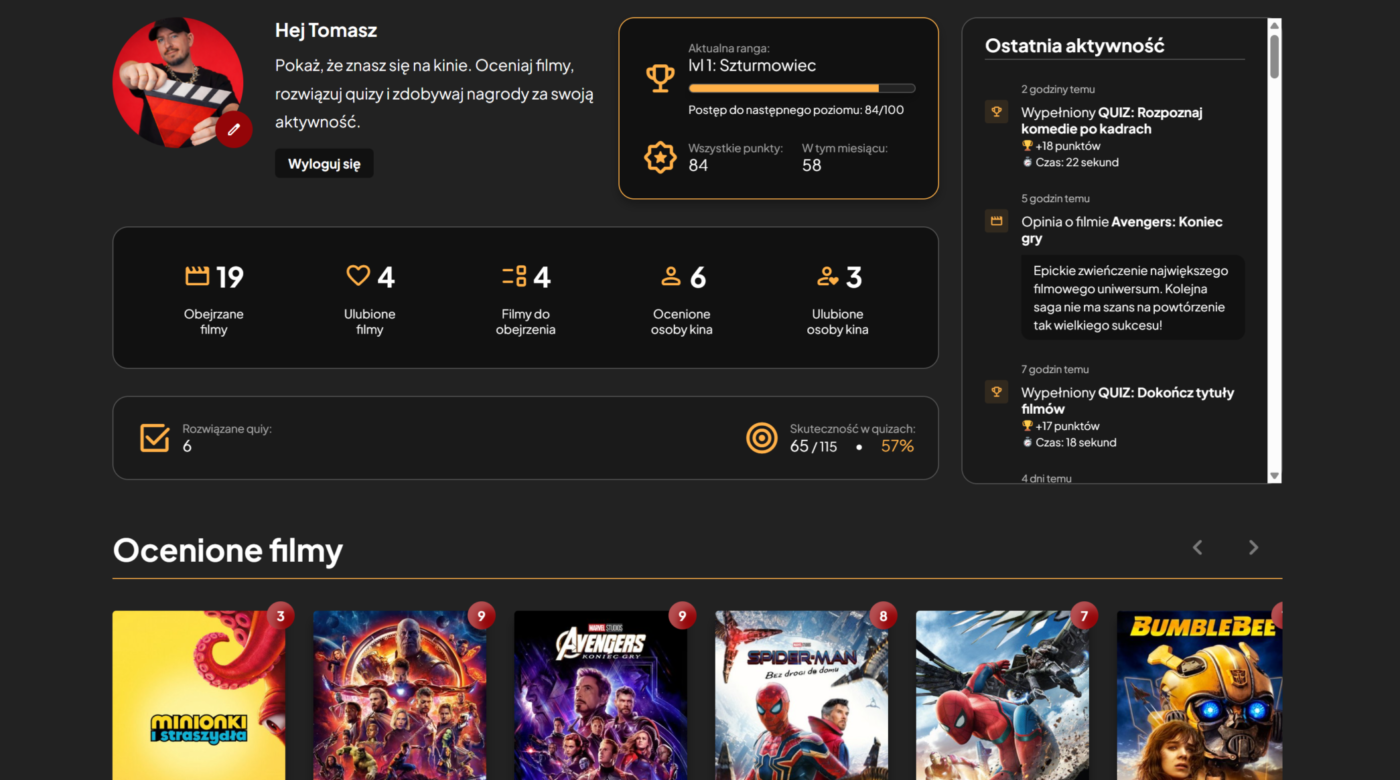Click the small trophy next to '+17 punktów'
Viewport: 1400px width, 780px height.
pyautogui.click(x=1027, y=426)
